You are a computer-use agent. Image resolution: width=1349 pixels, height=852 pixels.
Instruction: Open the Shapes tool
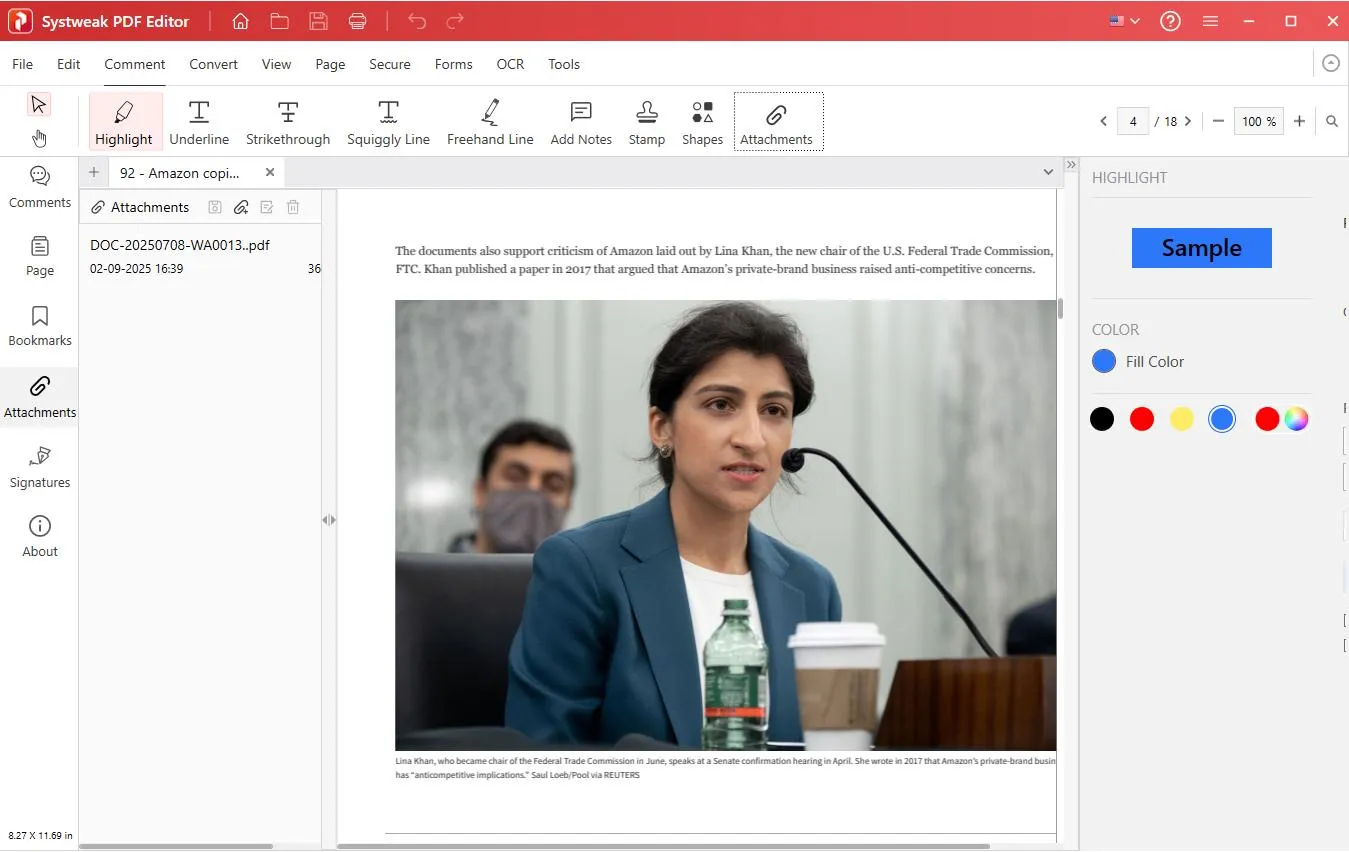(702, 122)
